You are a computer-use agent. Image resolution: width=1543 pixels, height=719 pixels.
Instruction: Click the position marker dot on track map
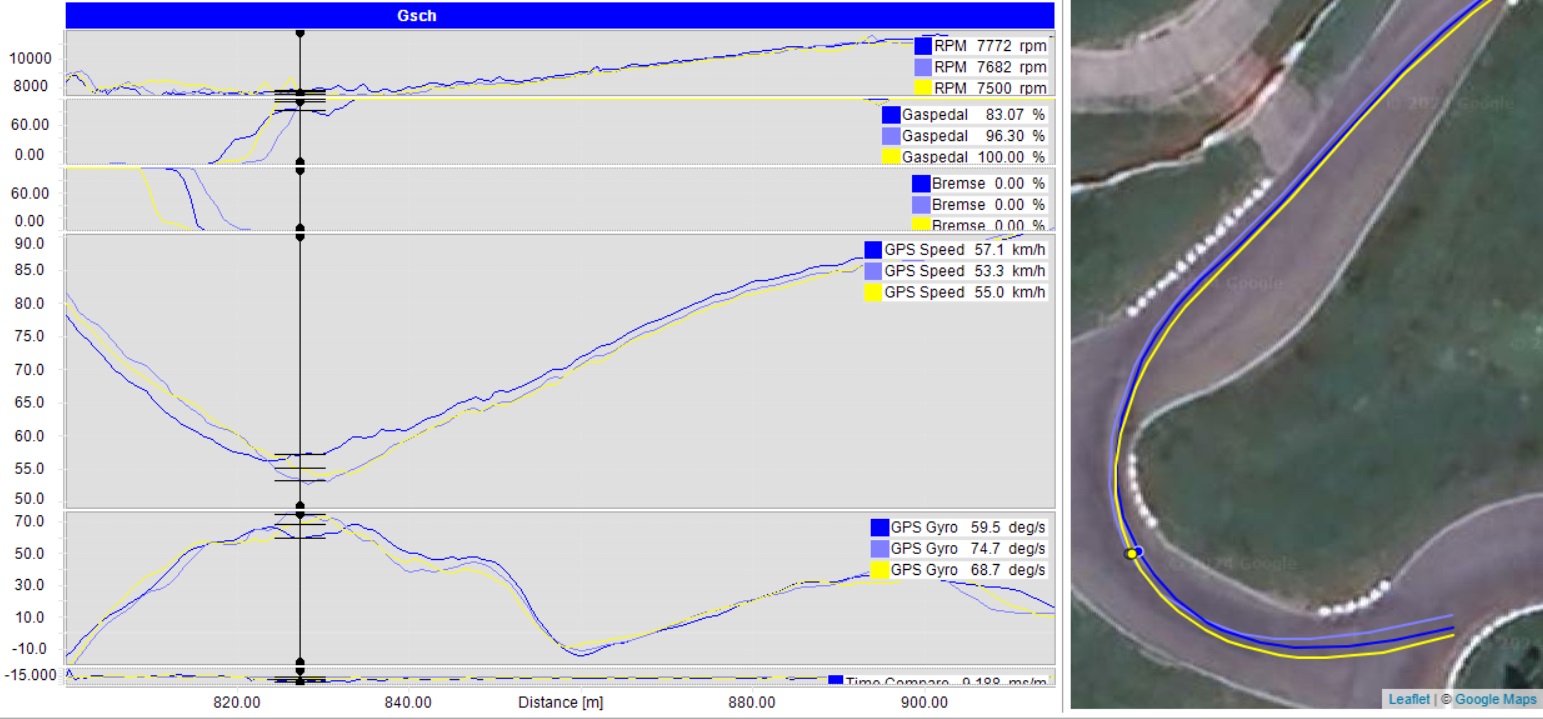click(x=1133, y=553)
